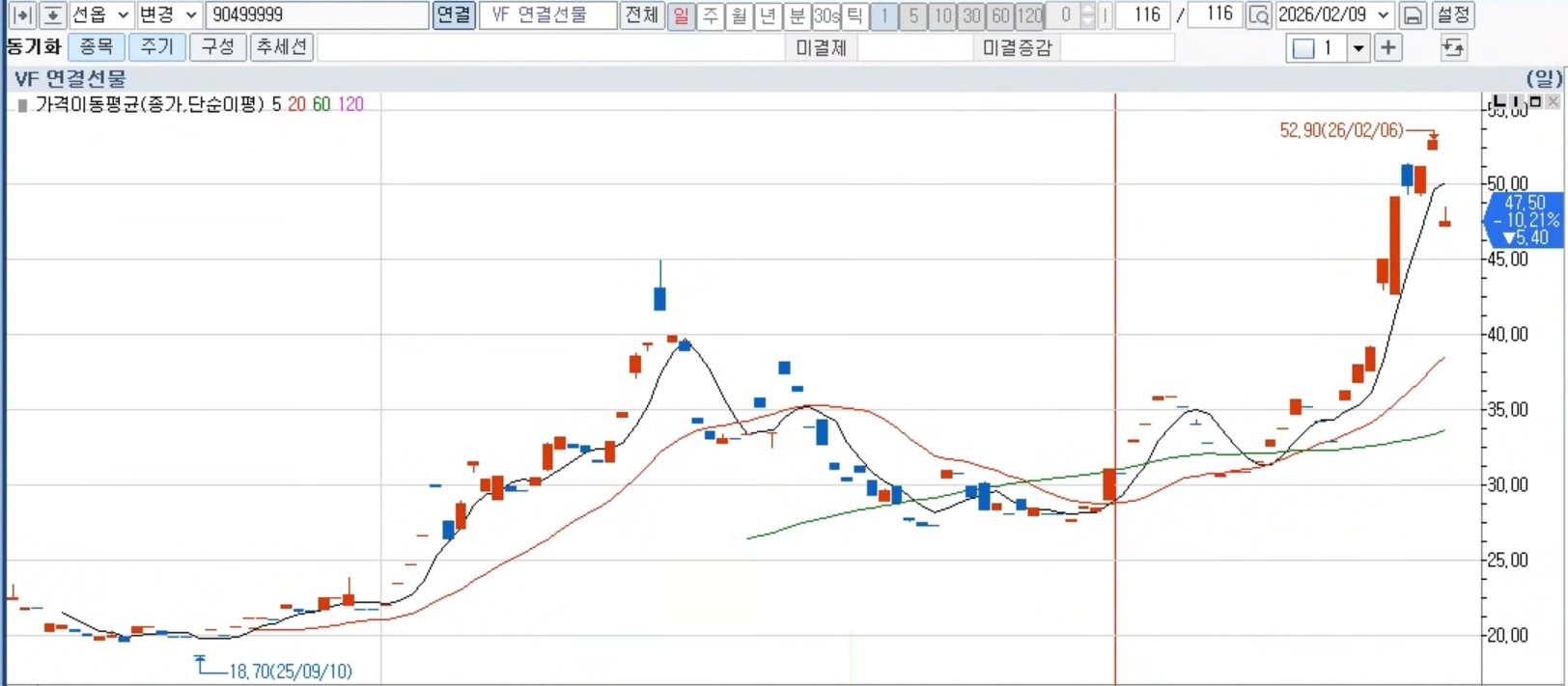Open the 구성 tab
This screenshot has height=686, width=1568.
coord(218,47)
